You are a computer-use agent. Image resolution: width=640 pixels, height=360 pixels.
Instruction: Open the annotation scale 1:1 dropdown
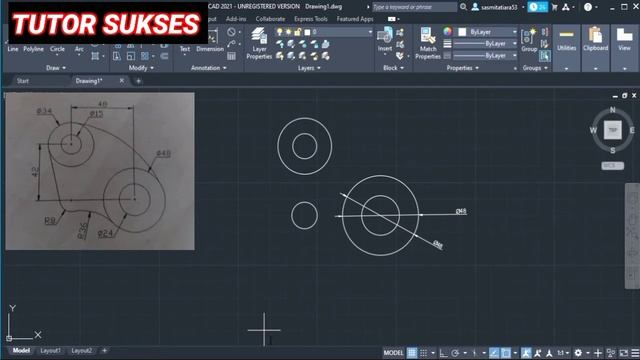pyautogui.click(x=564, y=353)
